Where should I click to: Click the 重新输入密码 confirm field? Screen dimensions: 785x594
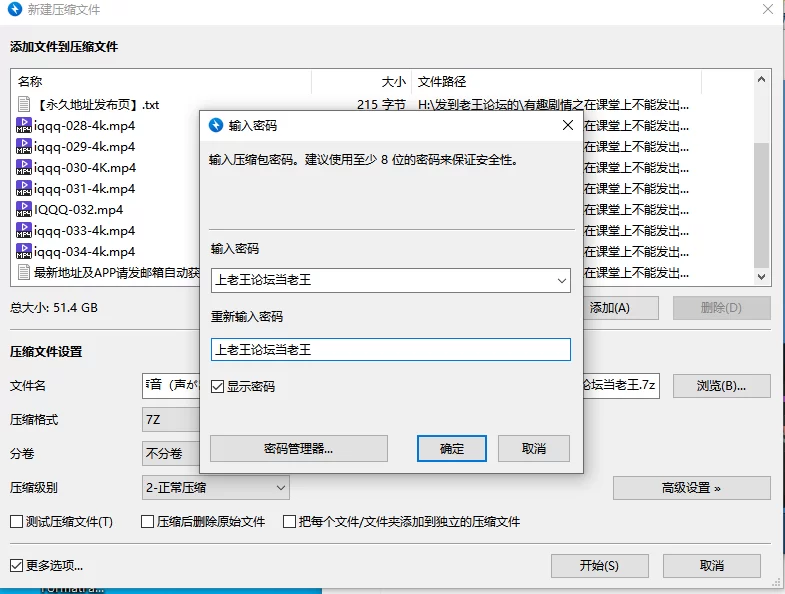[390, 350]
